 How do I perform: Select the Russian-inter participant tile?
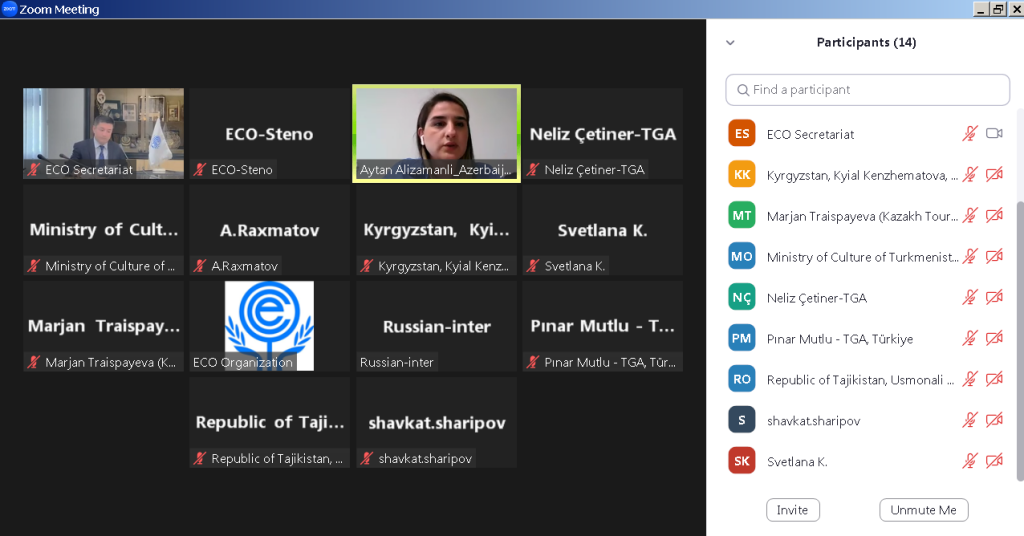click(436, 326)
